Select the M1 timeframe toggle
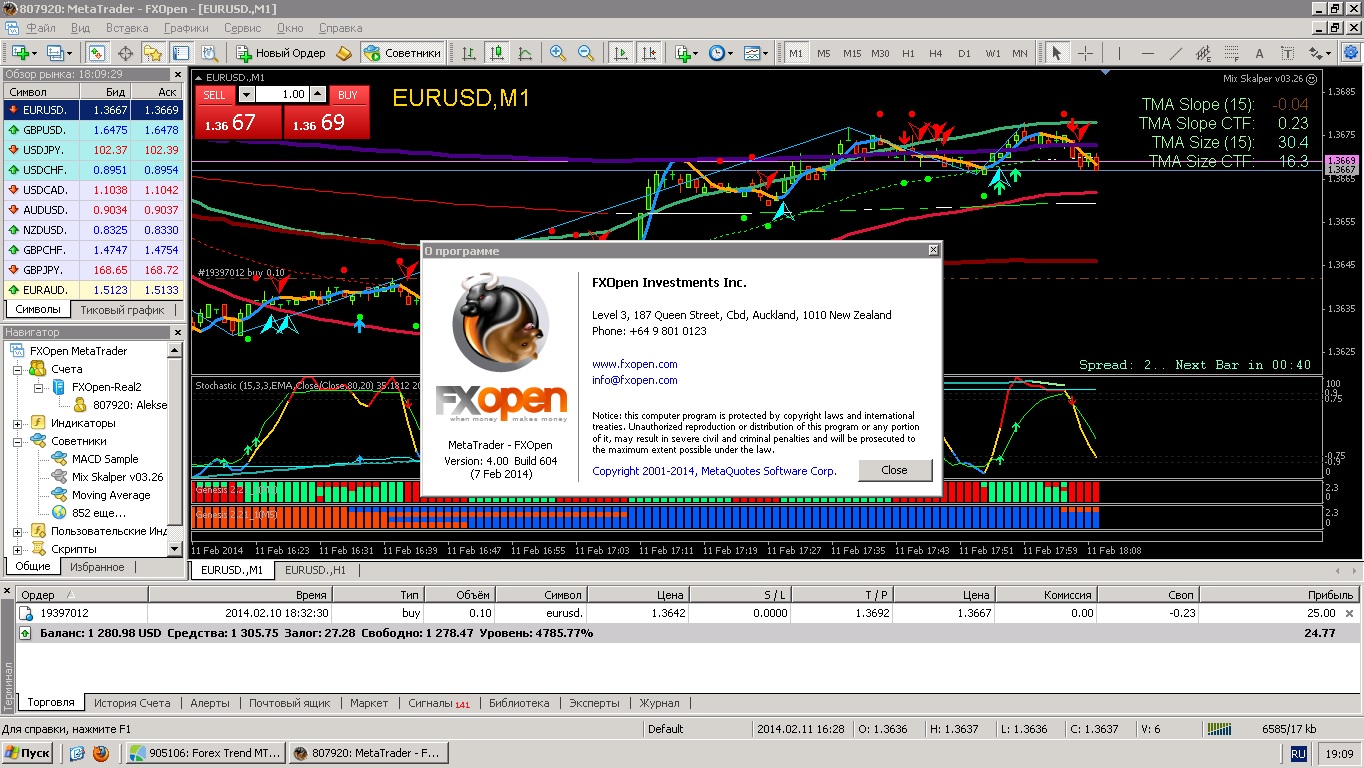The image size is (1364, 768). (x=796, y=53)
